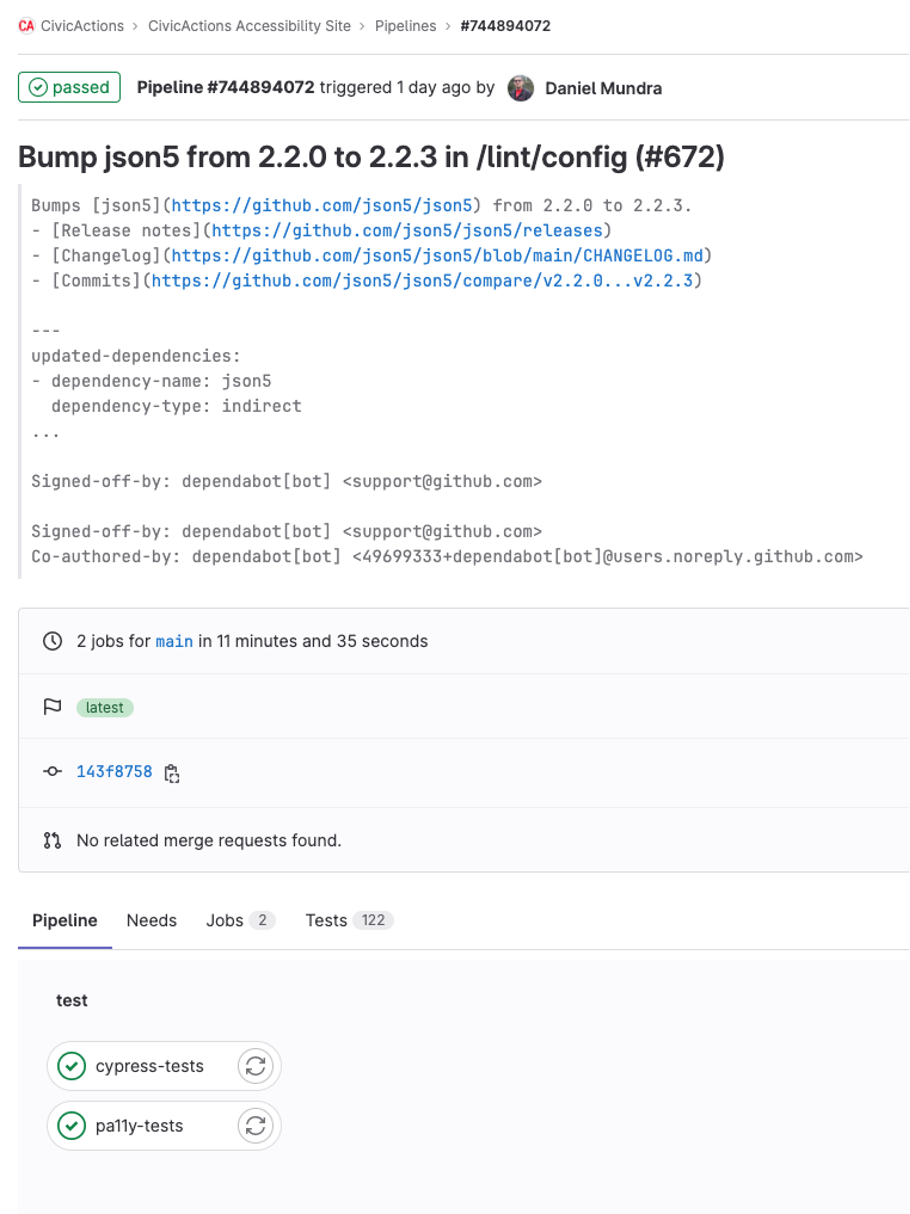910x1214 pixels.
Task: Select the latest pipeline label
Action: click(104, 707)
